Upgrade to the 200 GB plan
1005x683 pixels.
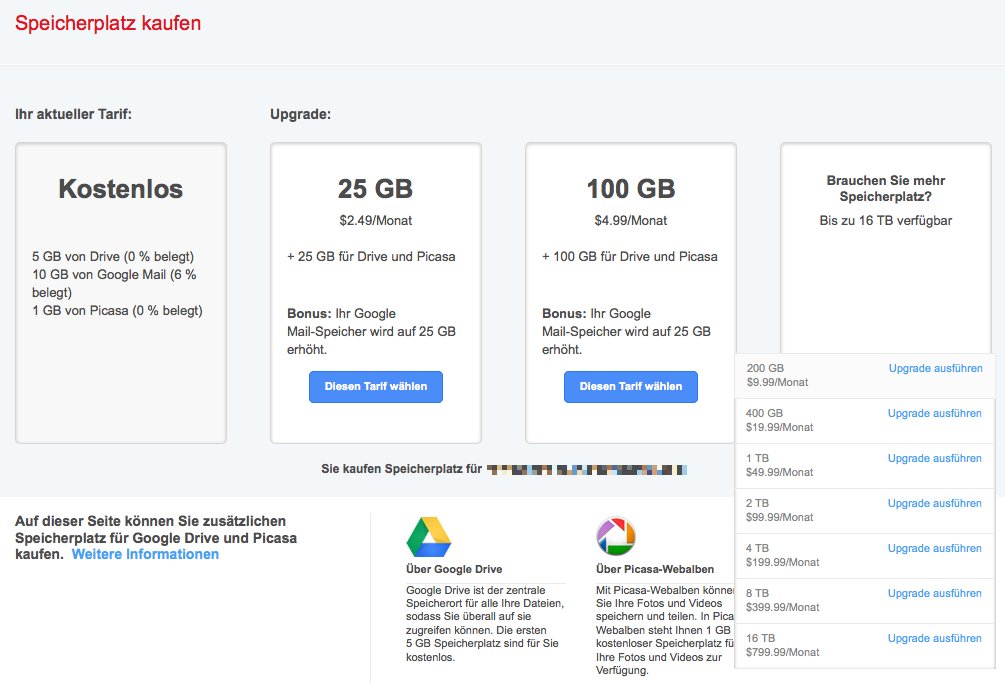(935, 368)
